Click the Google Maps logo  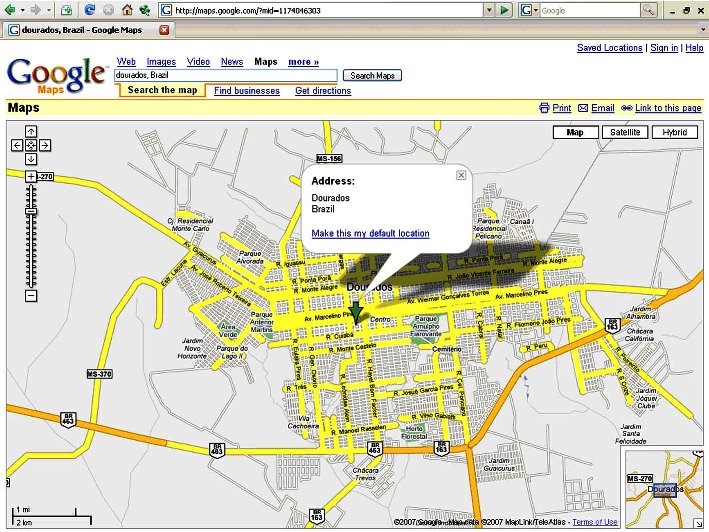[57, 75]
